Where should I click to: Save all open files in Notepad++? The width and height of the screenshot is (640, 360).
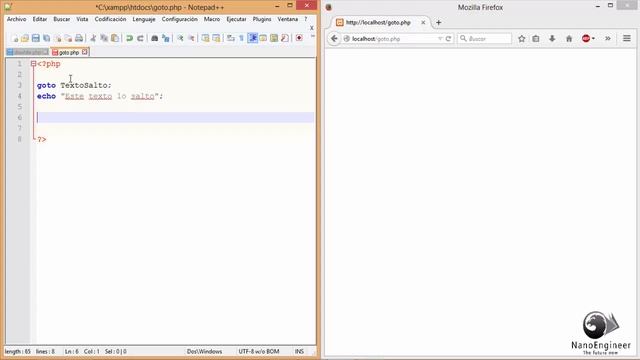(x=47, y=38)
